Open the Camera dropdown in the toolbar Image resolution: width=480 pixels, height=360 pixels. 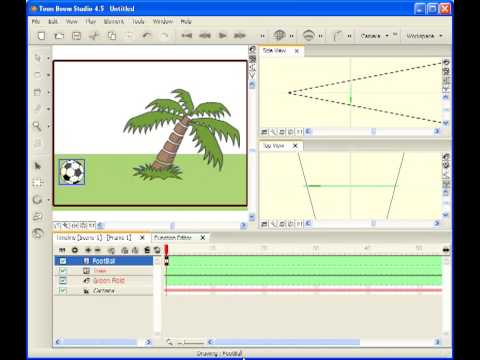coord(375,35)
